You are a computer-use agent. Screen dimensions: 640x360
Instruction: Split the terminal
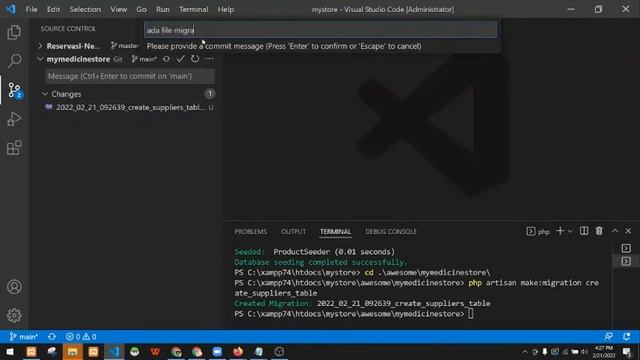click(584, 231)
